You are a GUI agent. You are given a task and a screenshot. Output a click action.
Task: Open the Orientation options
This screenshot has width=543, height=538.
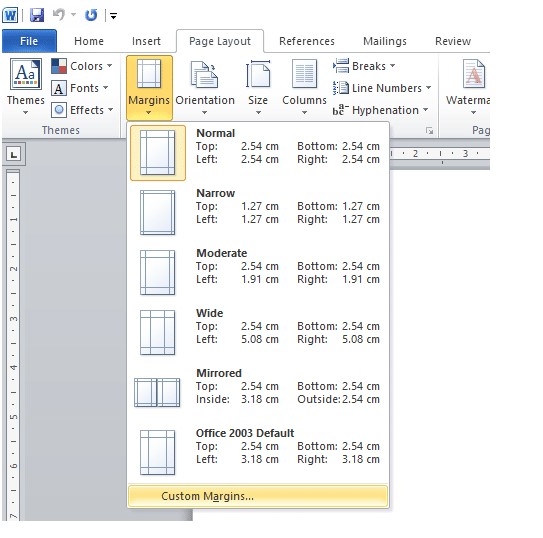pyautogui.click(x=205, y=88)
